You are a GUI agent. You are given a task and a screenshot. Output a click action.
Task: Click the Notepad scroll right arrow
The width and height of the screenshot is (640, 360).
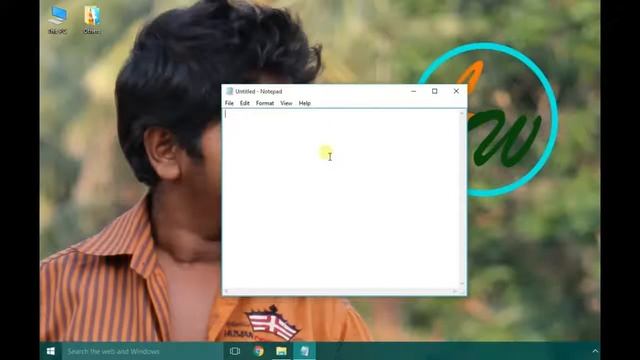[455, 291]
